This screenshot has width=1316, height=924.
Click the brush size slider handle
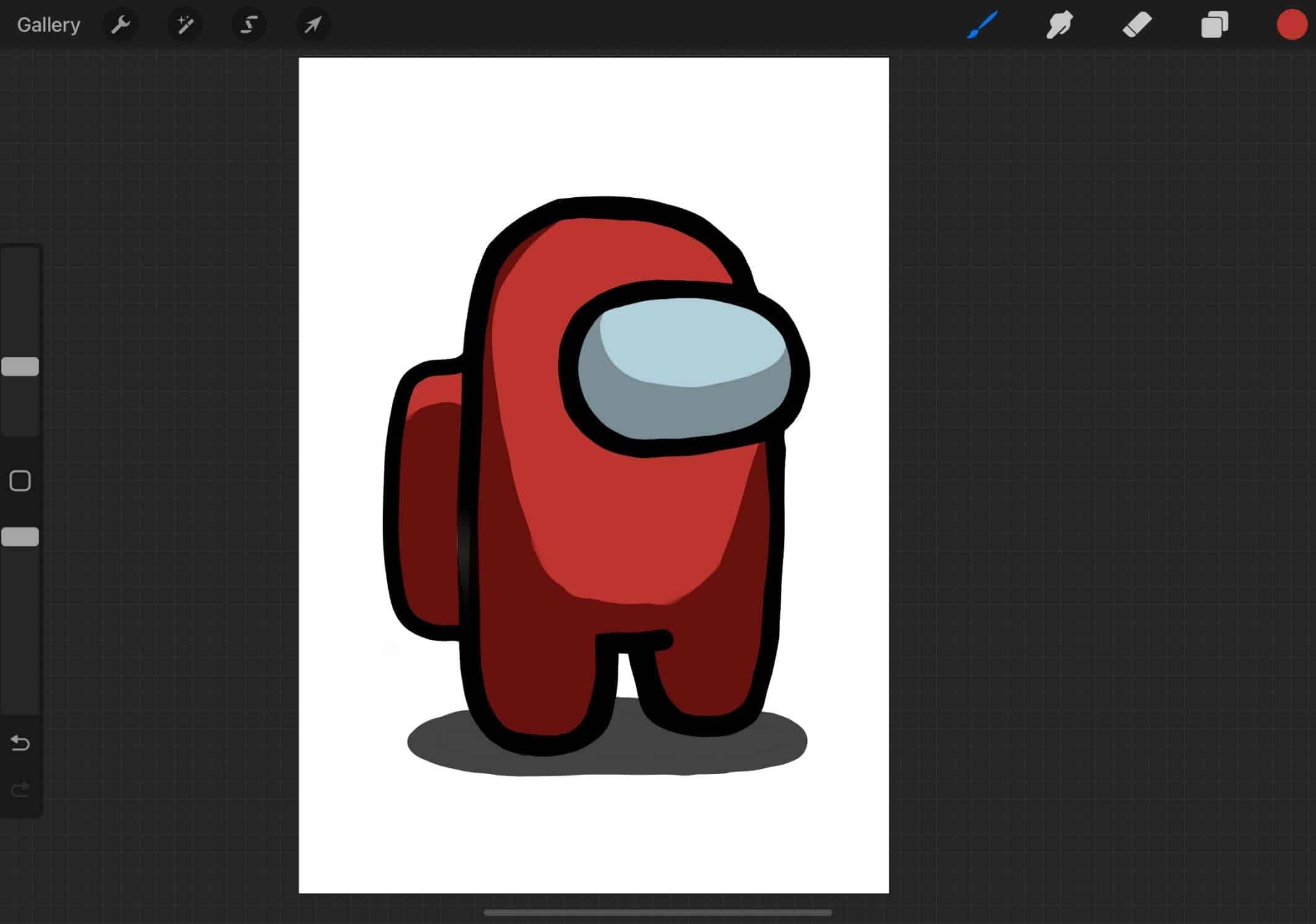pyautogui.click(x=20, y=366)
